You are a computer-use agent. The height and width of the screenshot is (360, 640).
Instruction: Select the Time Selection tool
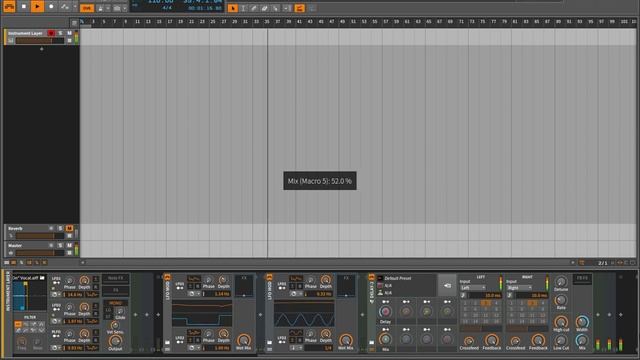click(243, 8)
